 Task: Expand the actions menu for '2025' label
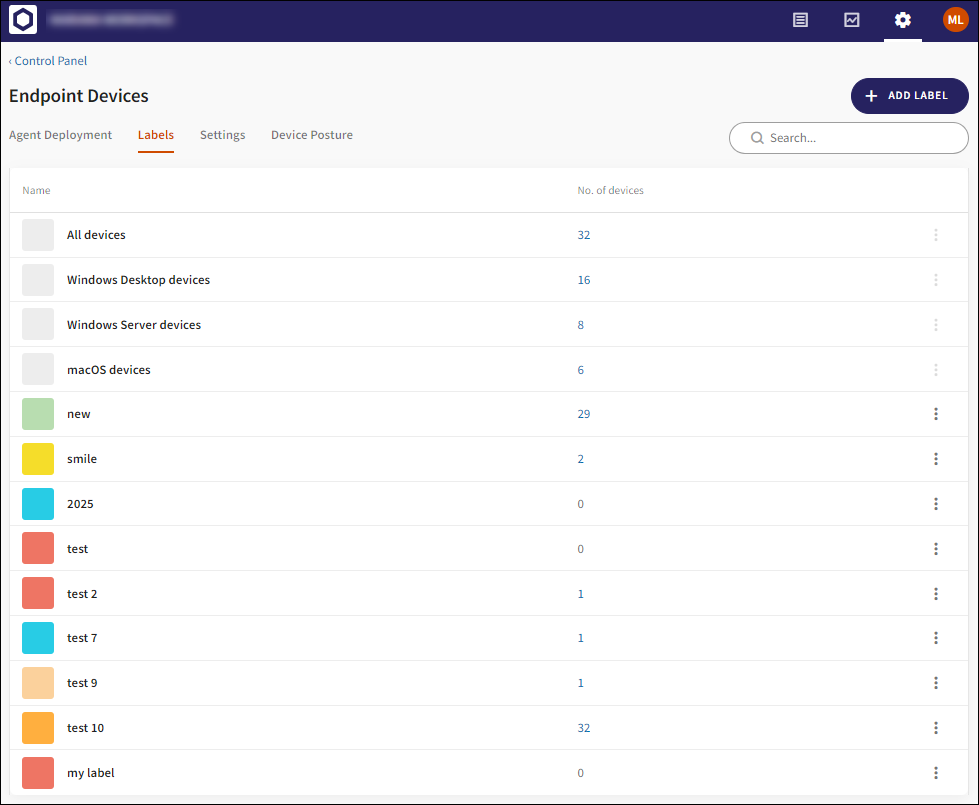(936, 504)
